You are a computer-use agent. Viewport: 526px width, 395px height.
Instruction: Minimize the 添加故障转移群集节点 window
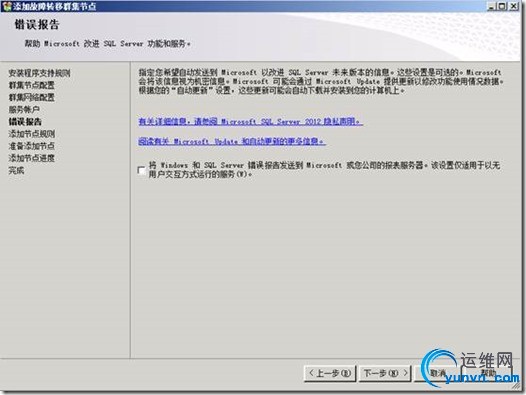492,6
